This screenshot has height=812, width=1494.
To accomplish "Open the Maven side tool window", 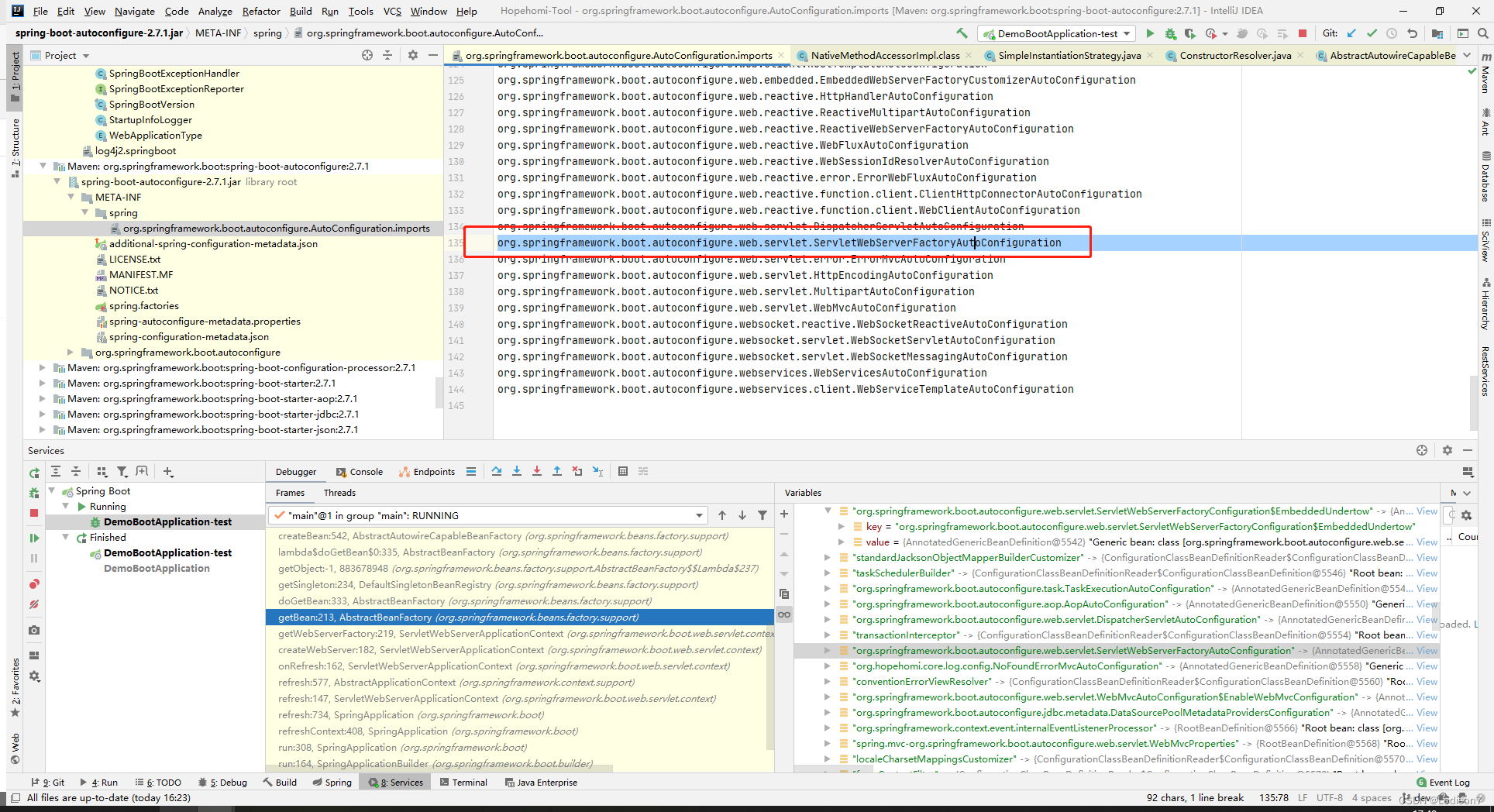I will [x=1485, y=74].
